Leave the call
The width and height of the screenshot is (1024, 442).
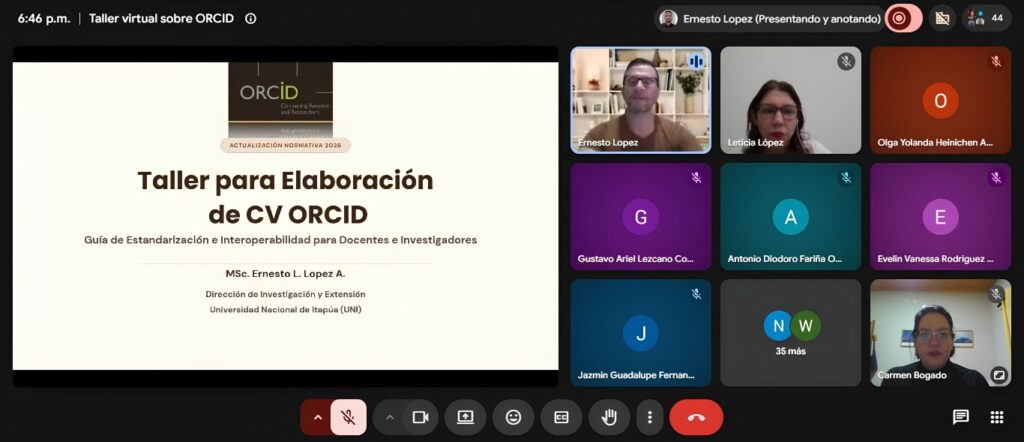pyautogui.click(x=696, y=417)
